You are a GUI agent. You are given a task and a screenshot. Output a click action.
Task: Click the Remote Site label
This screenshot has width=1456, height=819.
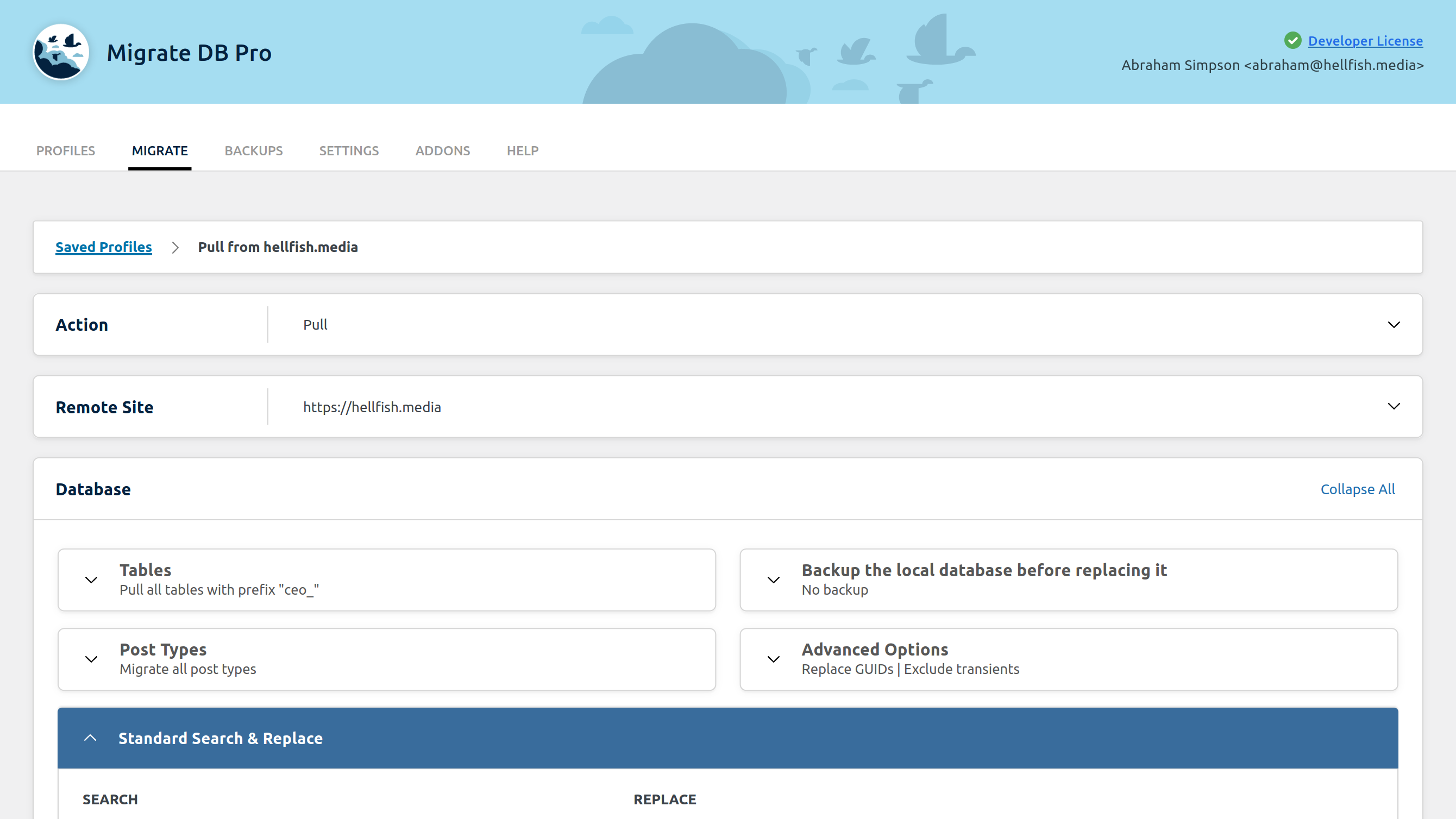tap(104, 407)
